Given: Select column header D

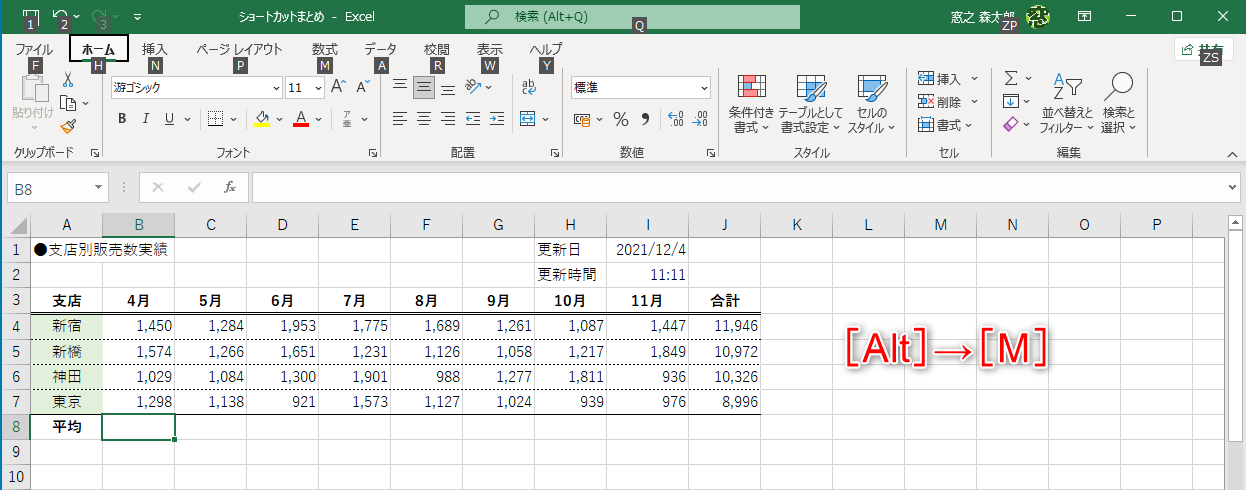Looking at the screenshot, I should coord(282,225).
